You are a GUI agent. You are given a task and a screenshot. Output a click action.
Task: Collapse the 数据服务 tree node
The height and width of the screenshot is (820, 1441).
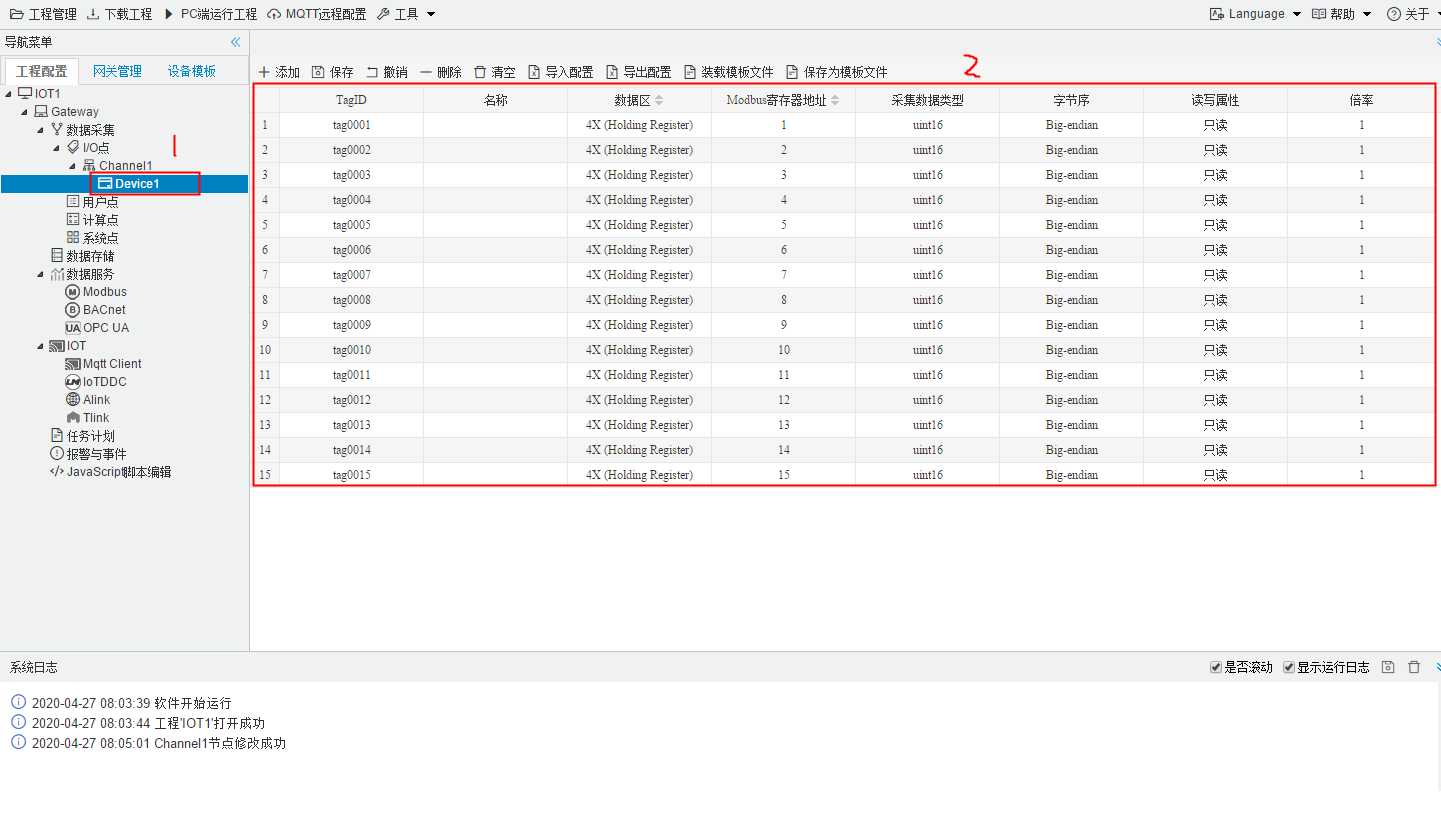point(41,274)
